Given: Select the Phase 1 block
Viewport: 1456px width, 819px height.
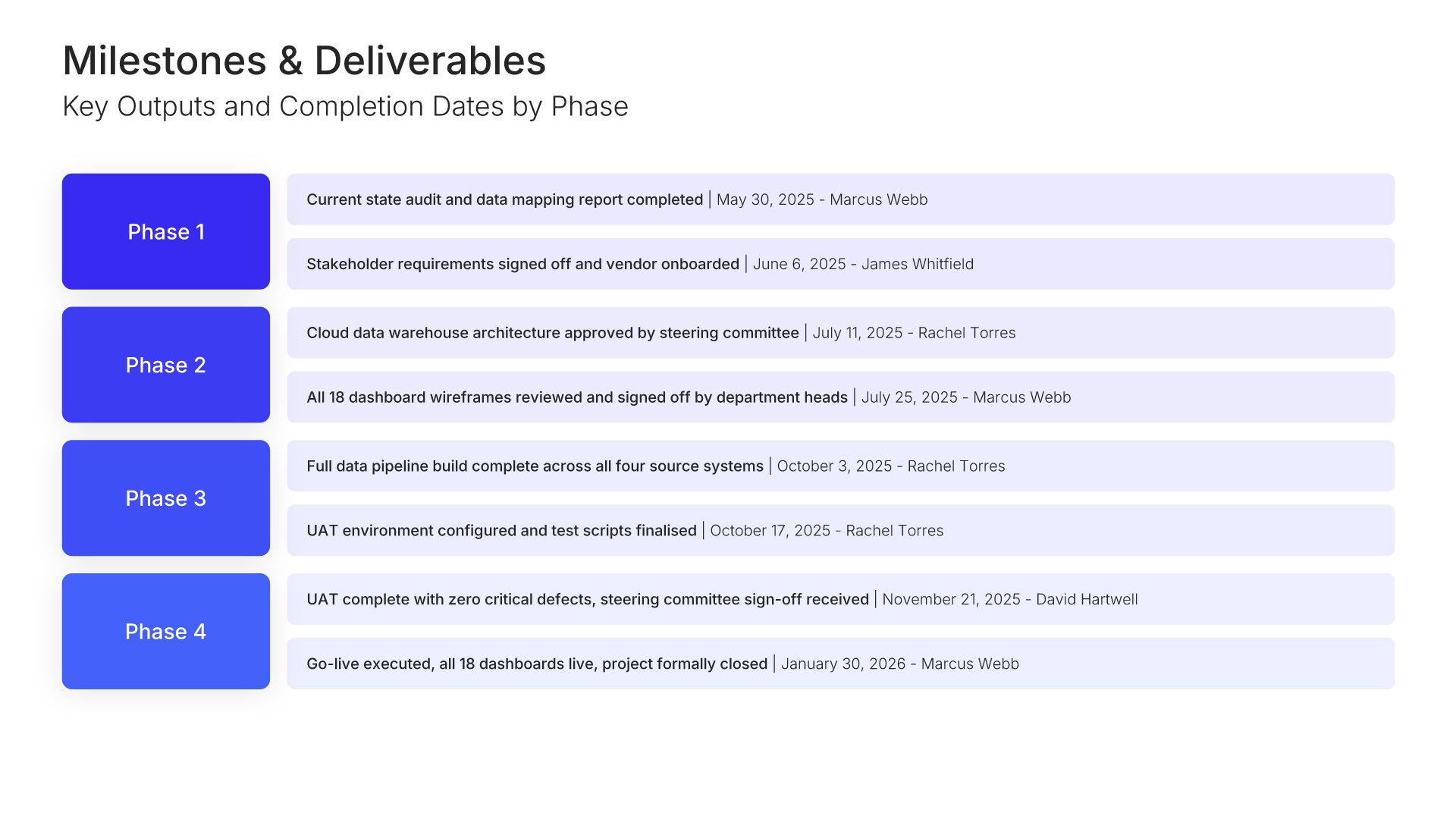Looking at the screenshot, I should pyautogui.click(x=166, y=231).
